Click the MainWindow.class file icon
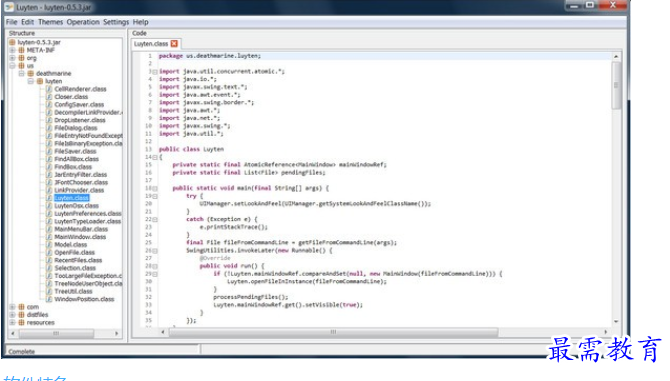 49,237
